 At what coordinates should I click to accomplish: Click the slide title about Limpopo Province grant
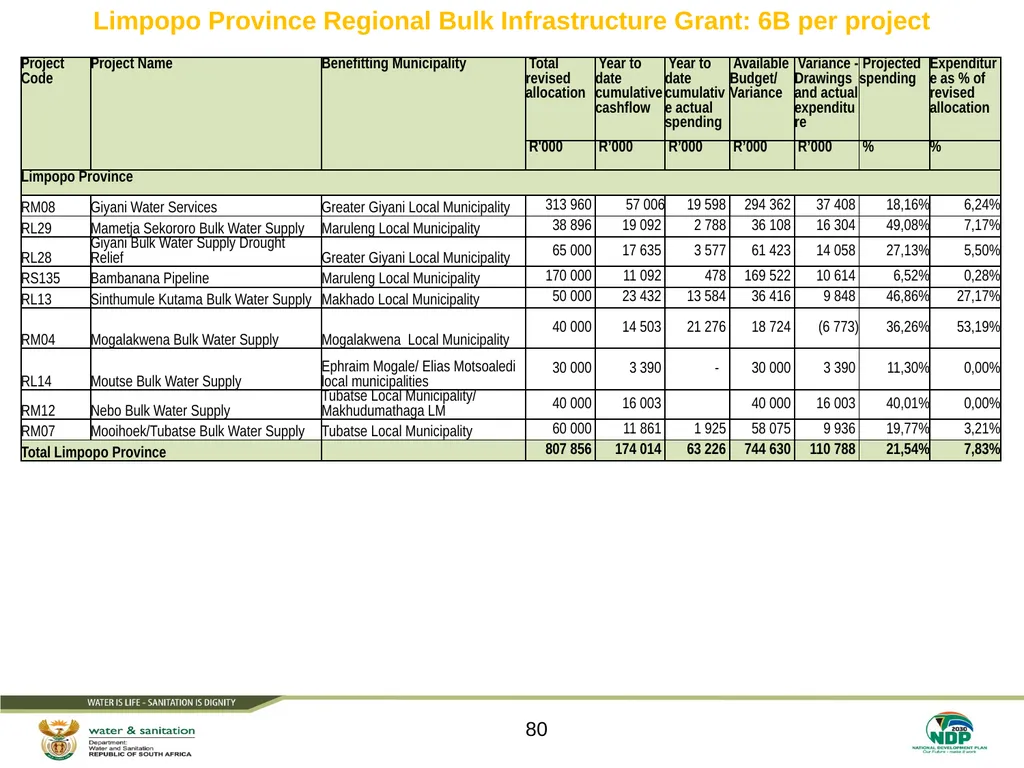[511, 21]
